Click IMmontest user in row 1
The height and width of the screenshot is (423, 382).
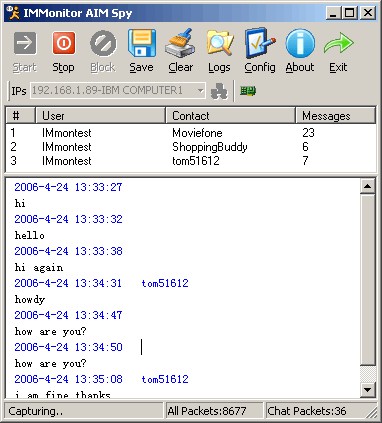coord(67,133)
